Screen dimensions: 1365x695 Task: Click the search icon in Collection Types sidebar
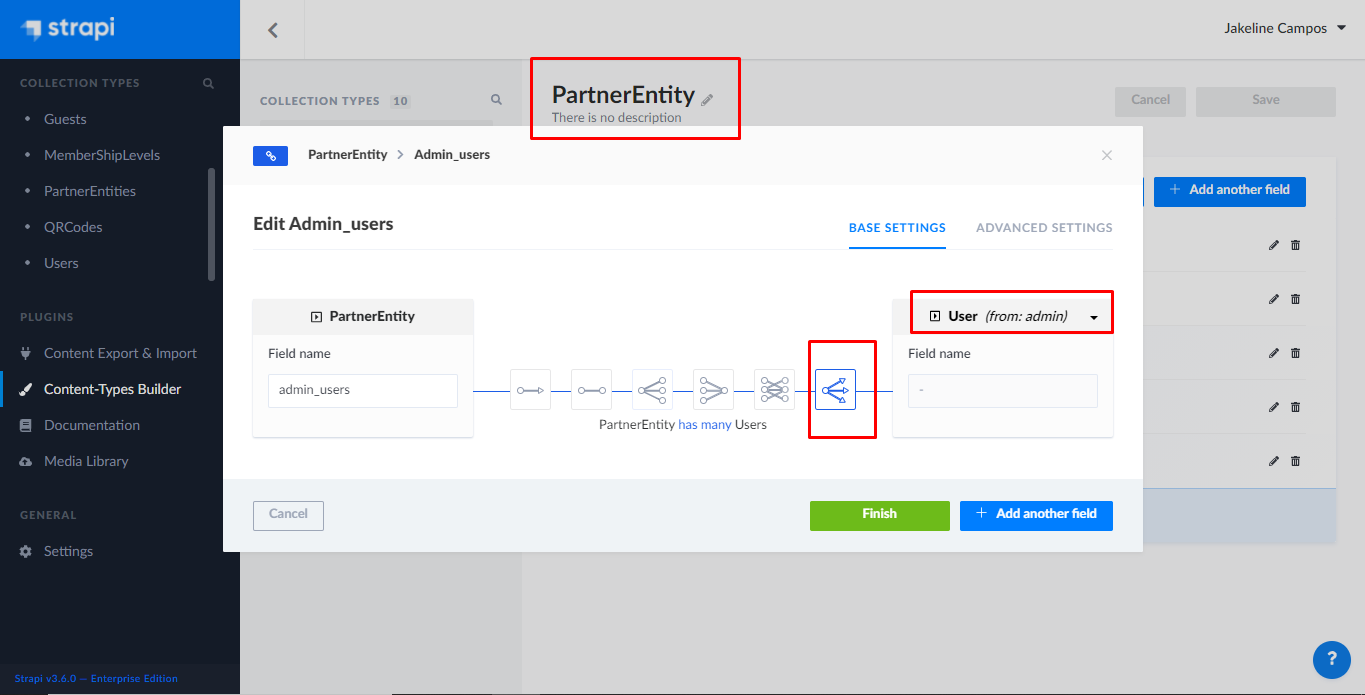[x=208, y=83]
